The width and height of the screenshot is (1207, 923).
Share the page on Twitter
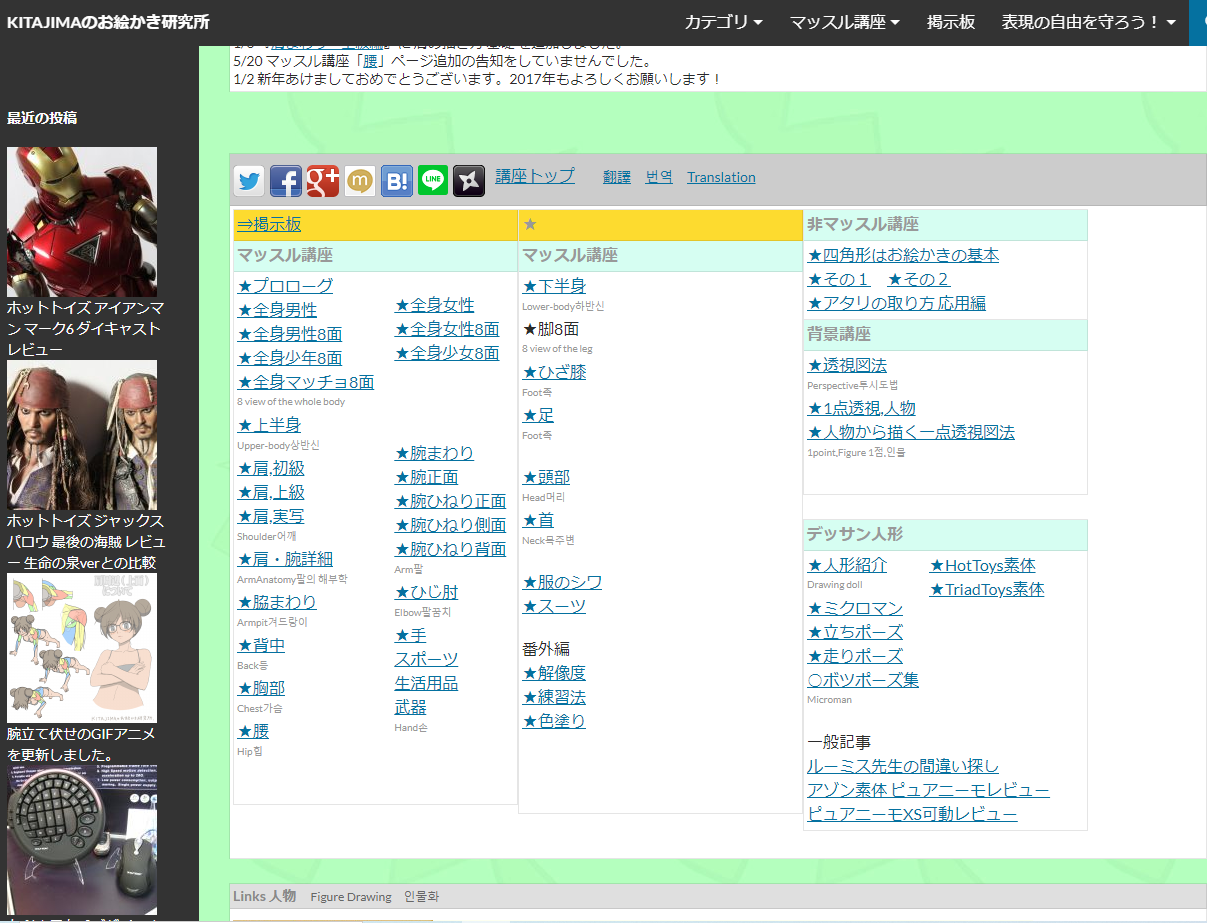point(249,180)
